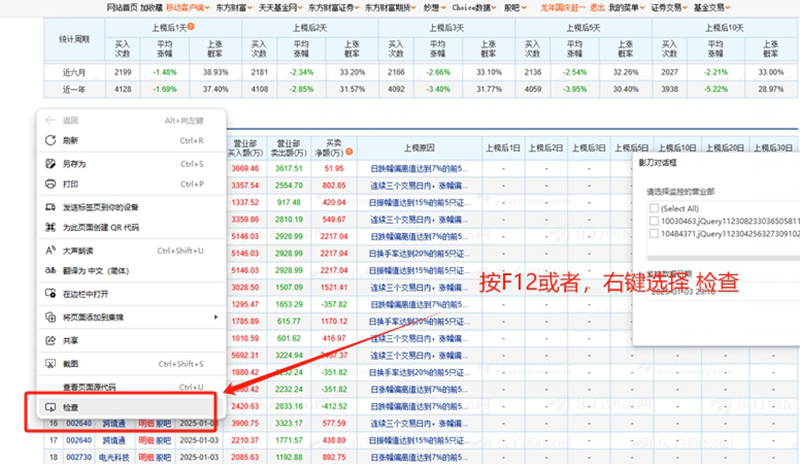
Task: Click the 上榜后1日 column header
Action: [503, 148]
